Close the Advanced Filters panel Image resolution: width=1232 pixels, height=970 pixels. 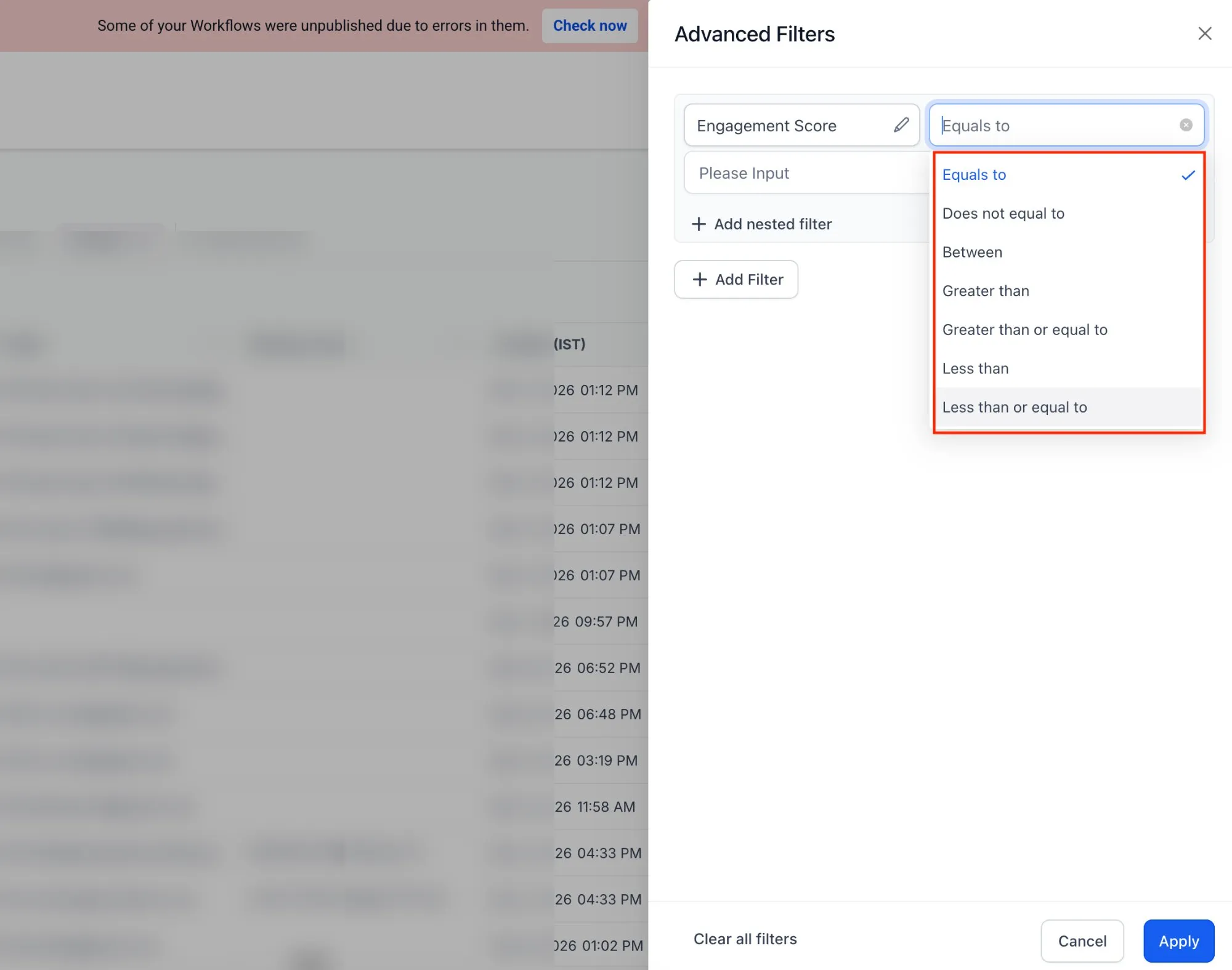click(1205, 33)
